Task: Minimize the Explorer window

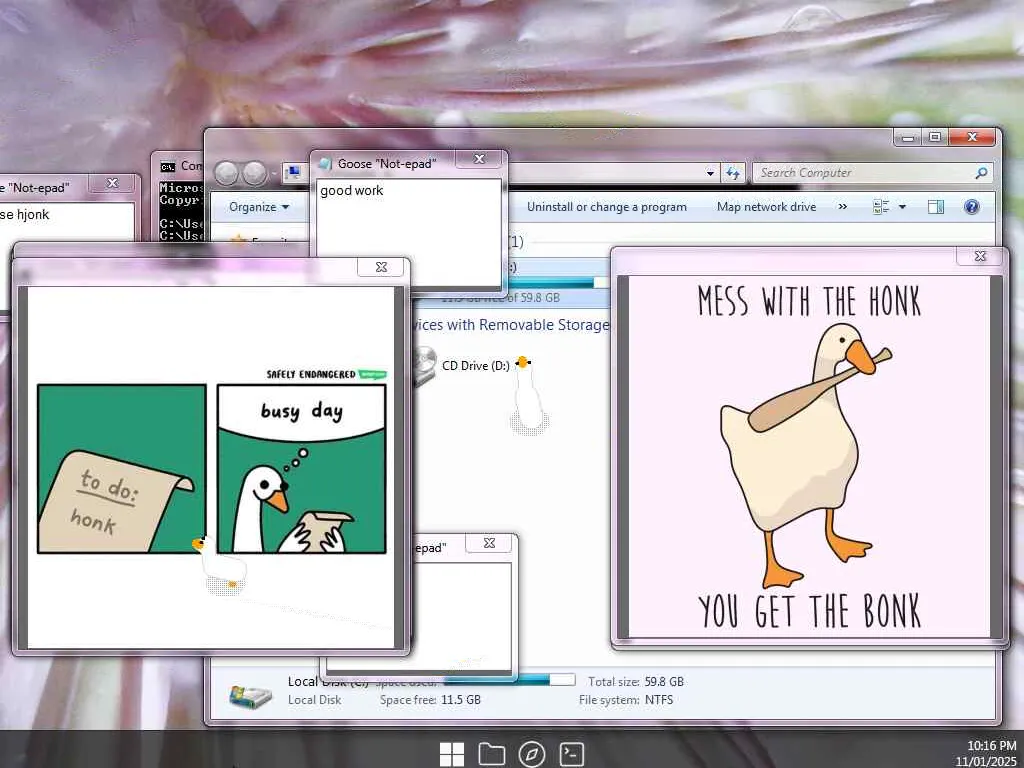Action: (907, 138)
